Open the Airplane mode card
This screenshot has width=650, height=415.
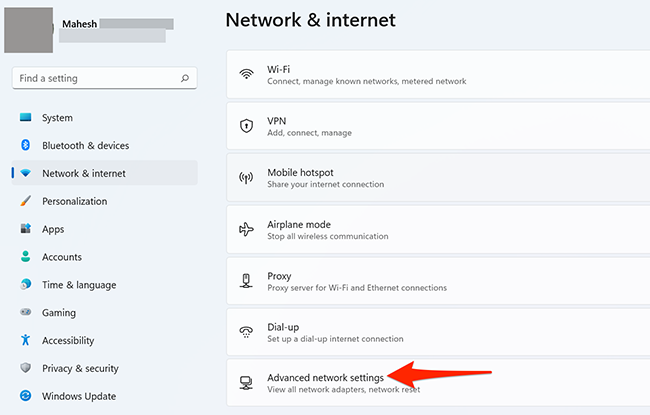pos(438,229)
